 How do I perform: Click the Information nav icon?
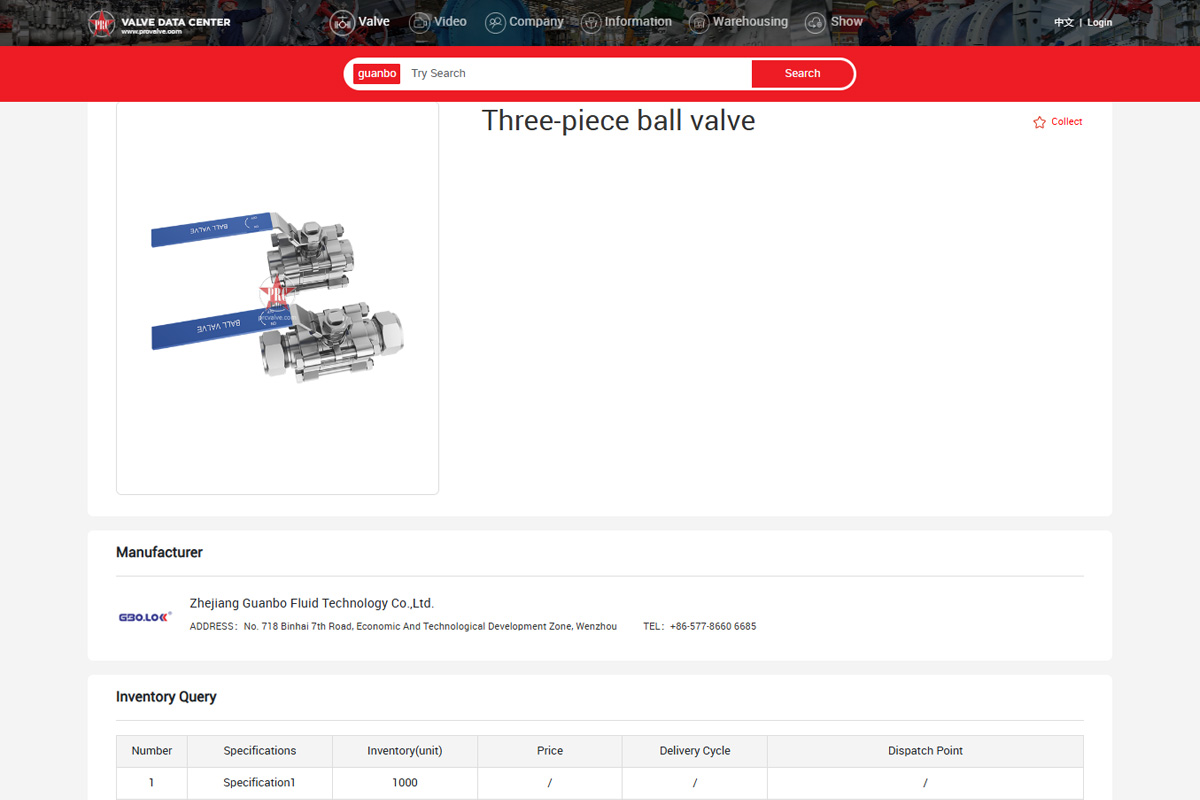(x=591, y=22)
